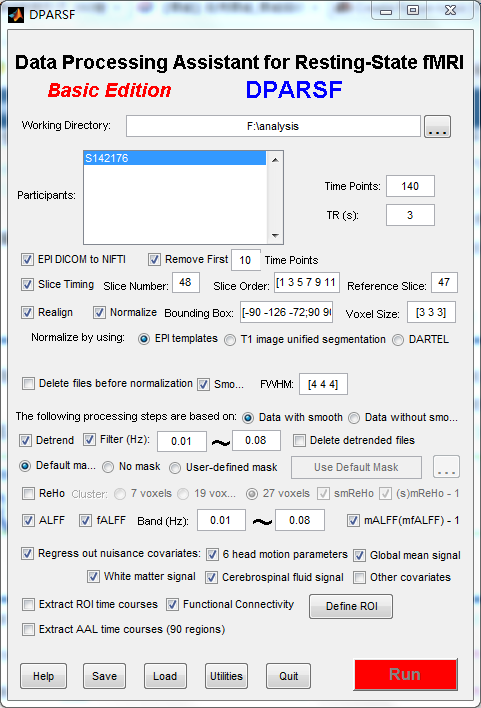
Task: Select the No mask radio button
Action: pyautogui.click(x=108, y=467)
